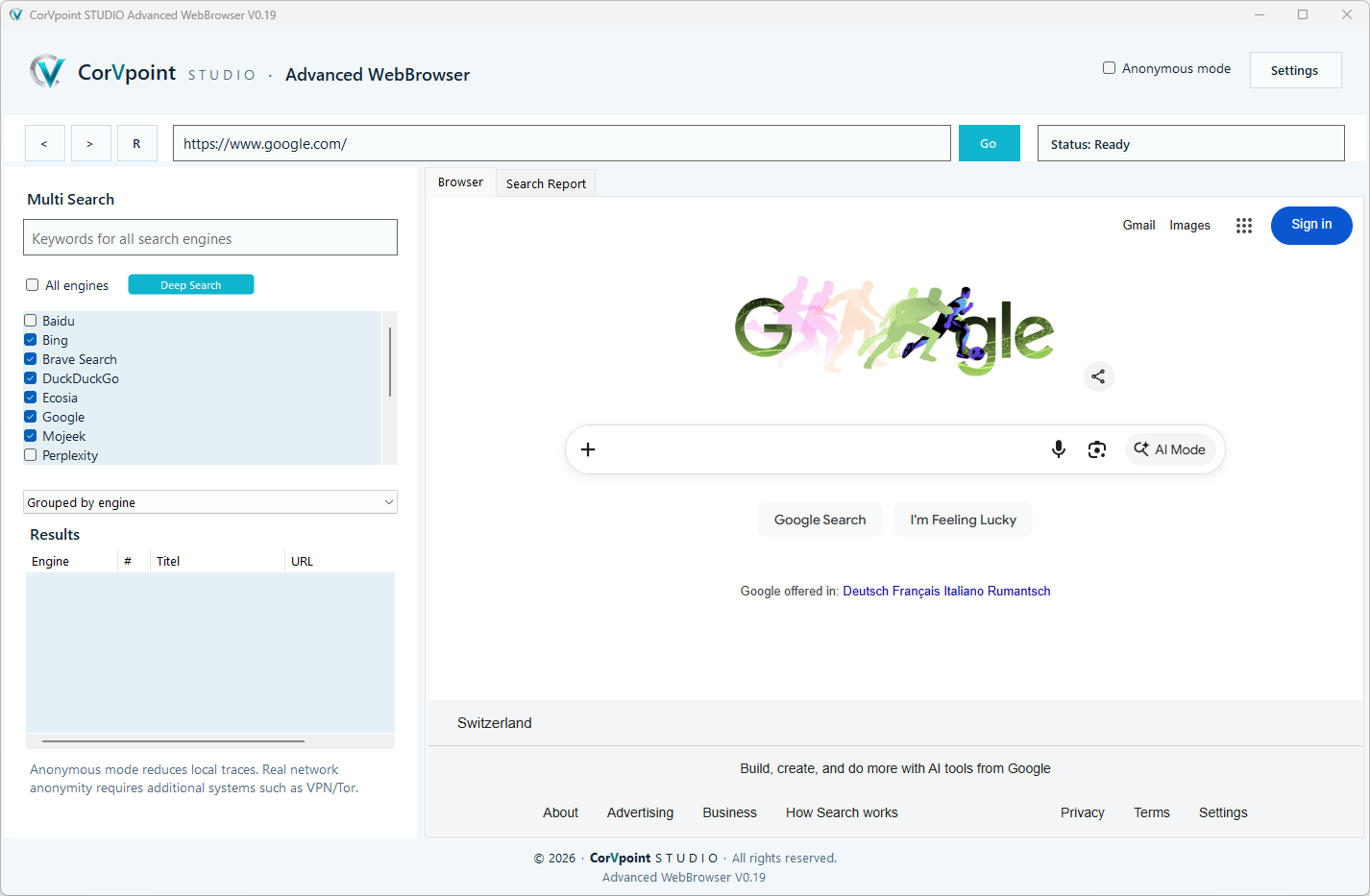Open the app Settings button
Screen dimensions: 1370x896
[x=1295, y=70]
